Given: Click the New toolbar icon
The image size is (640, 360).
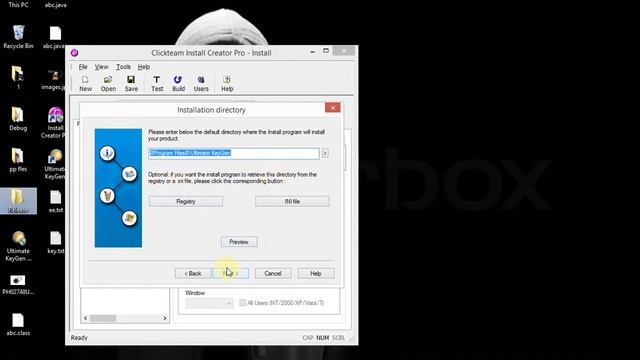Looking at the screenshot, I should 85,83.
